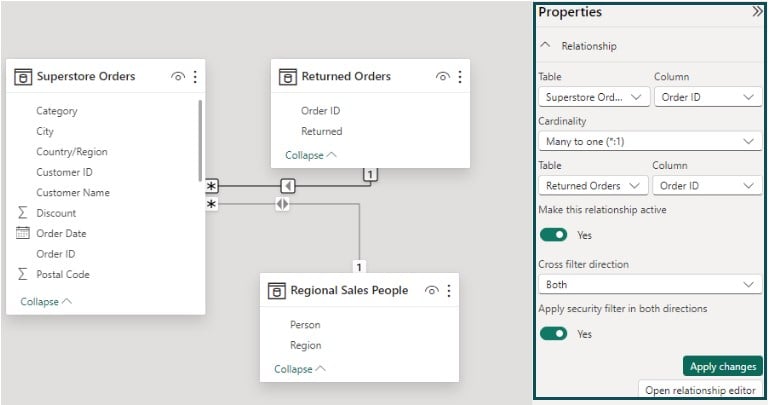This screenshot has height=405, width=770.
Task: Toggle visibility of Regional Sales People table
Action: tap(431, 291)
